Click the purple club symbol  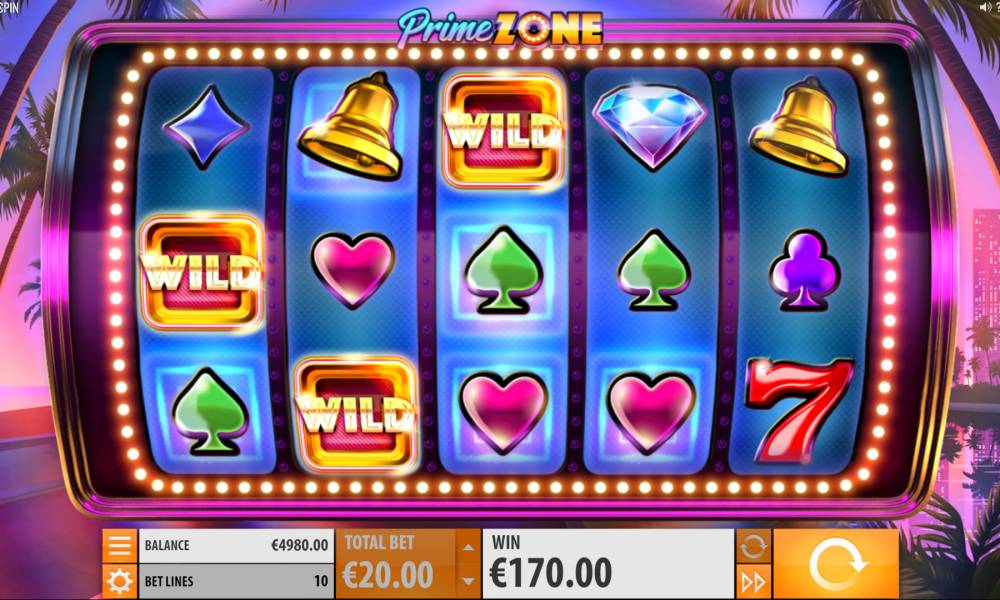(x=804, y=270)
